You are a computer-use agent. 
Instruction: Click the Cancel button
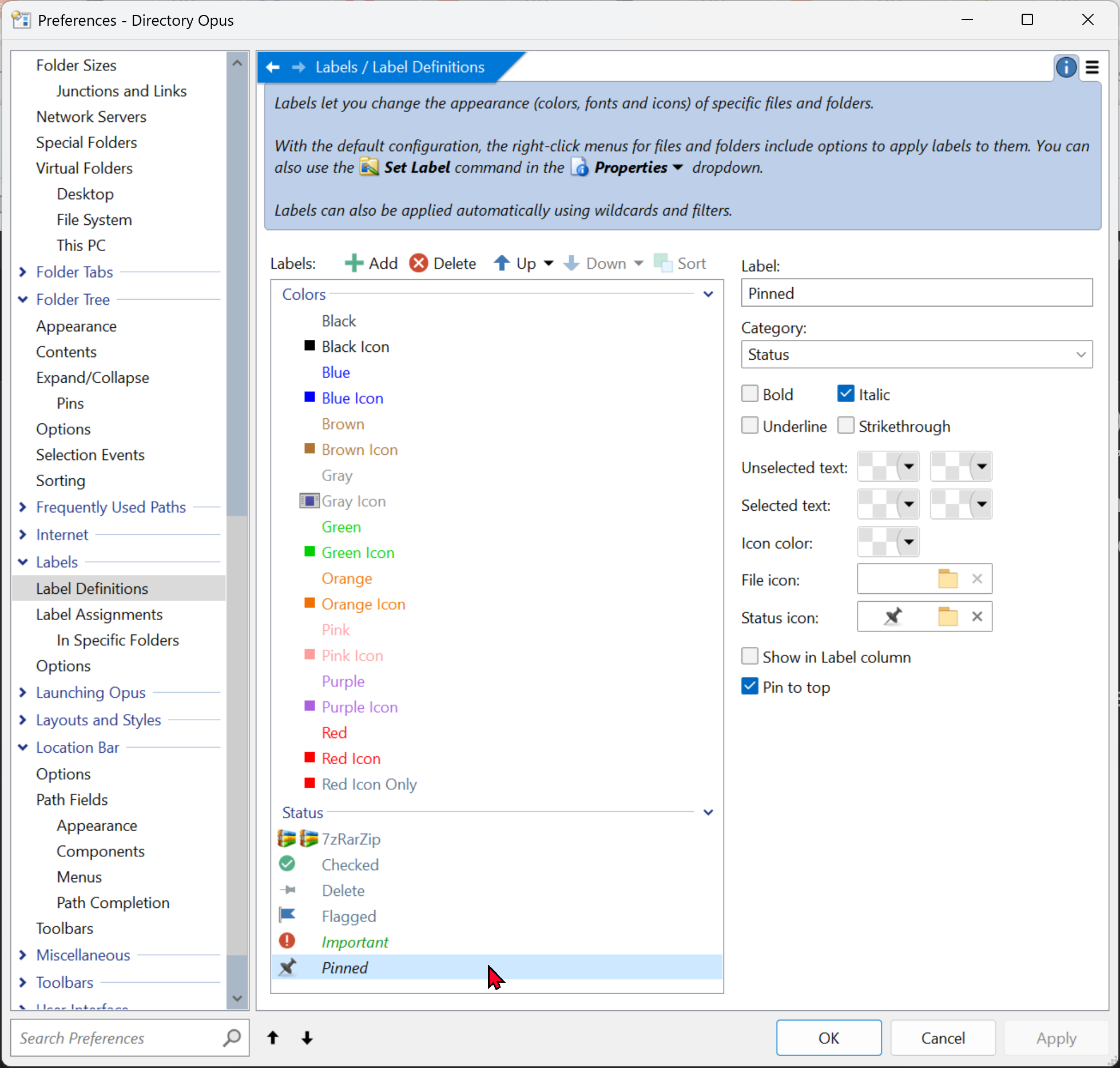942,1038
